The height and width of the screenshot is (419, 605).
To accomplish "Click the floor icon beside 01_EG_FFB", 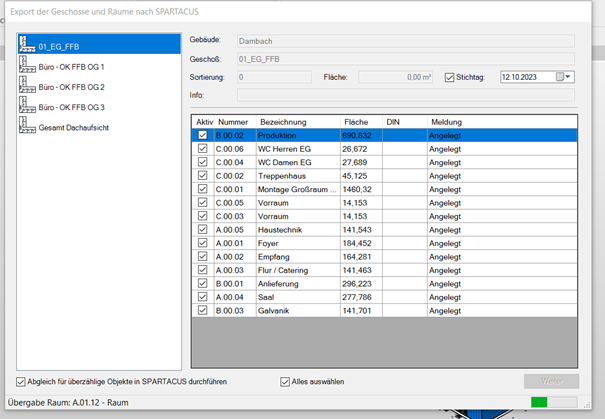I will [x=27, y=45].
